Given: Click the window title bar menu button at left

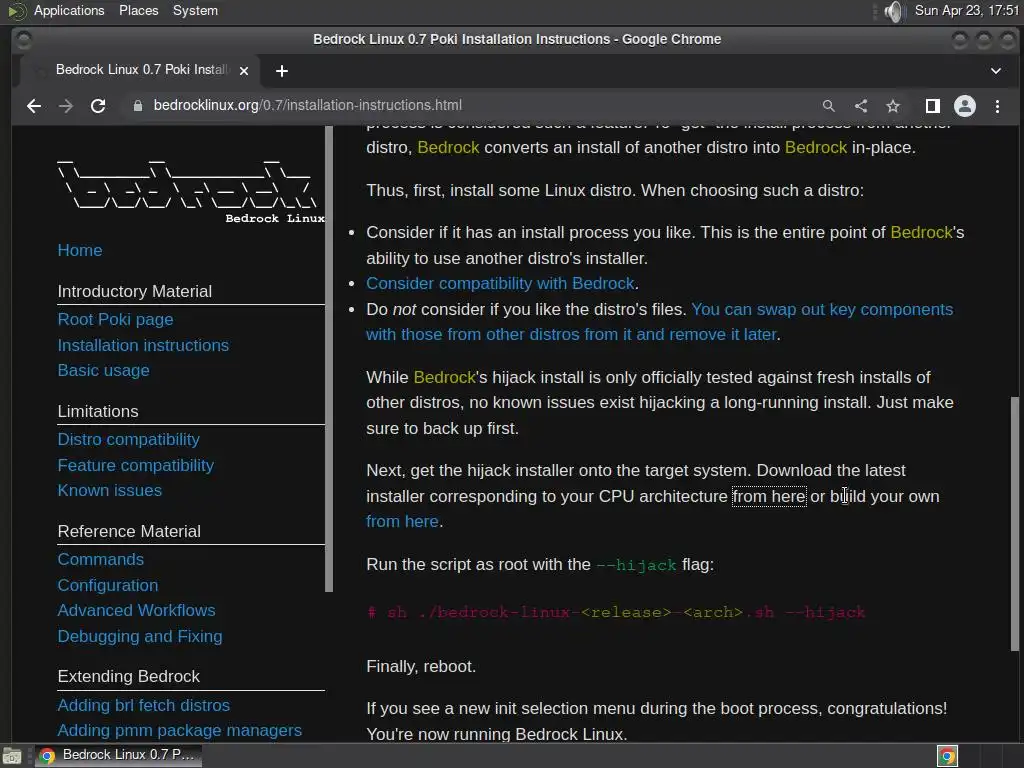Looking at the screenshot, I should point(24,40).
